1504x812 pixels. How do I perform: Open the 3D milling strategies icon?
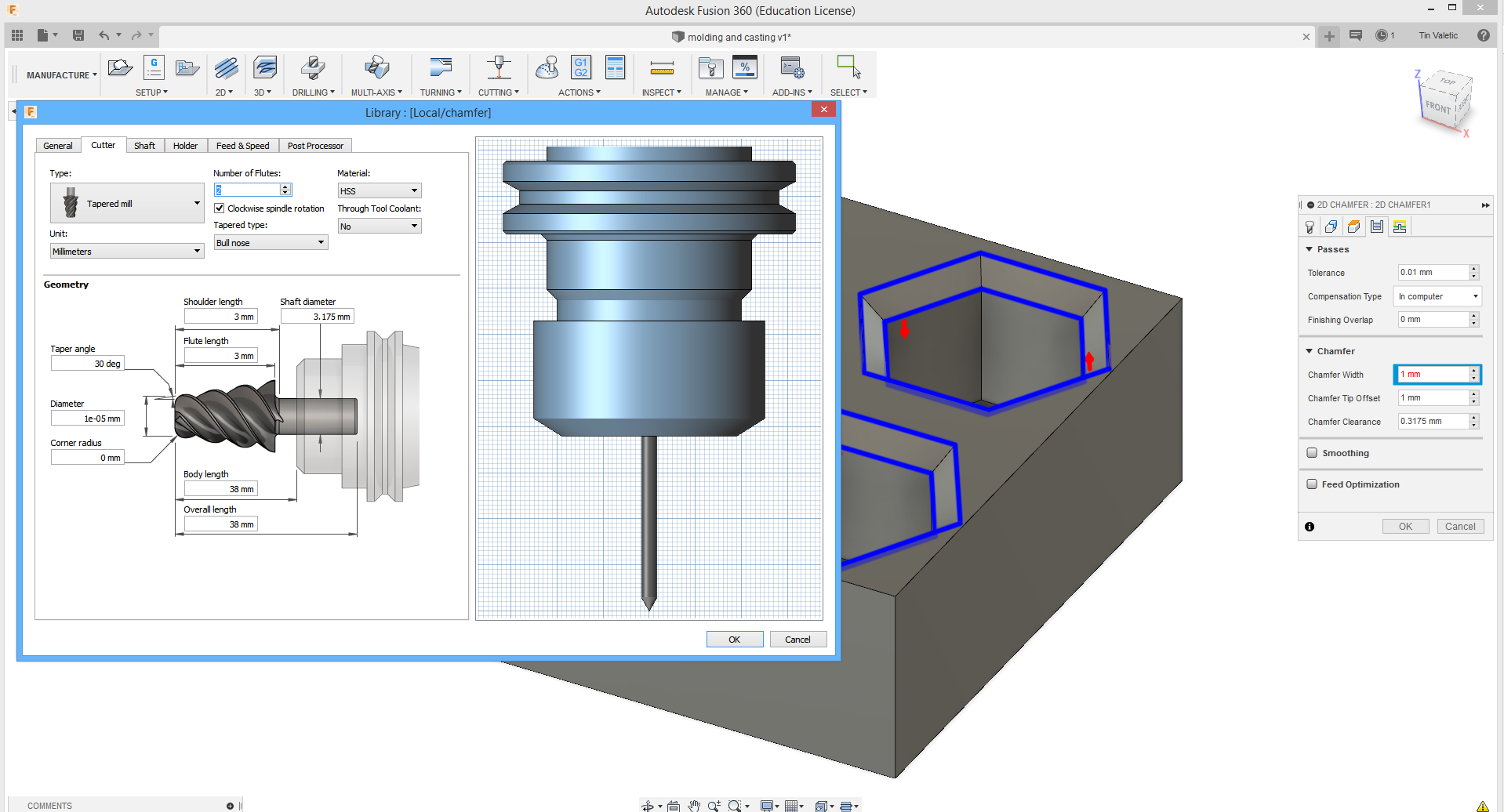click(265, 67)
